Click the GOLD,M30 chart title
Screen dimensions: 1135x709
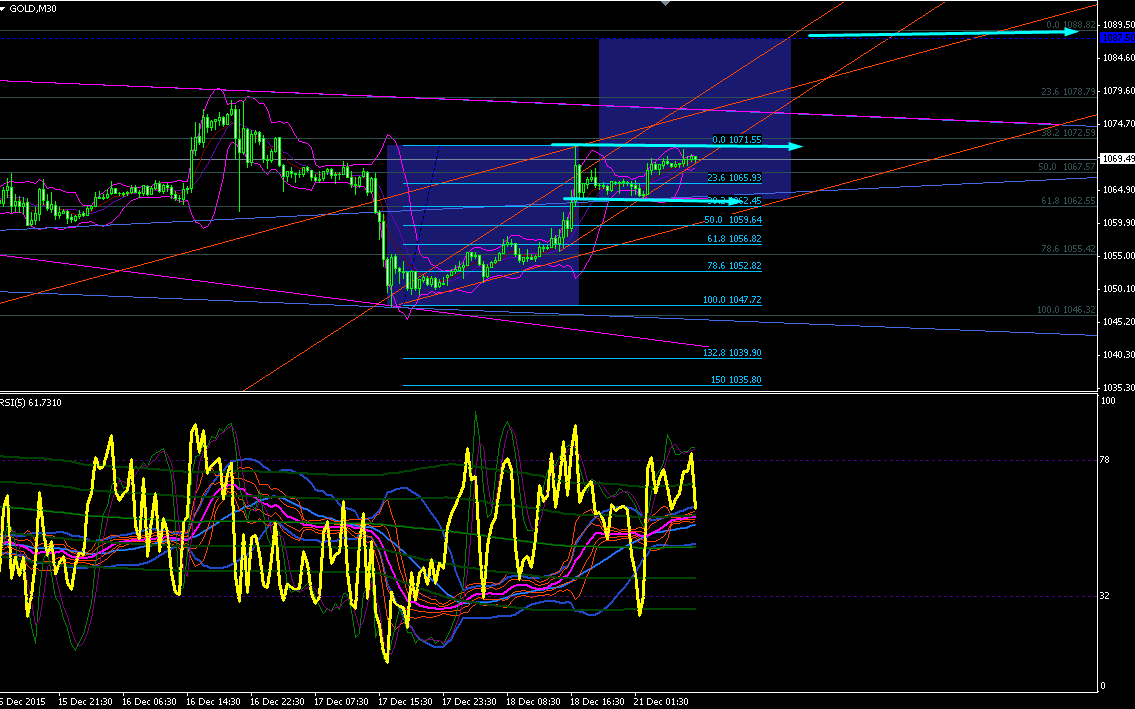(33, 9)
